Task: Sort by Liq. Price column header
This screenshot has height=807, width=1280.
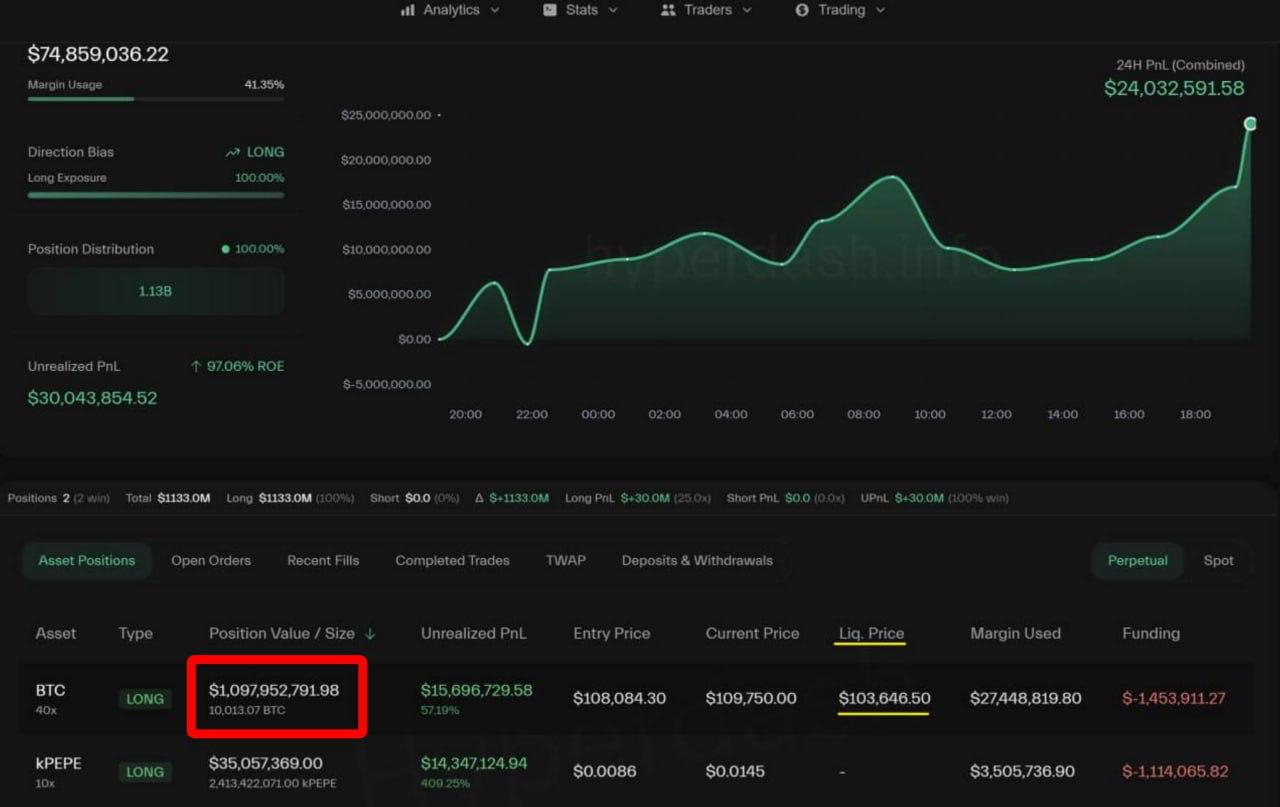Action: [x=871, y=634]
